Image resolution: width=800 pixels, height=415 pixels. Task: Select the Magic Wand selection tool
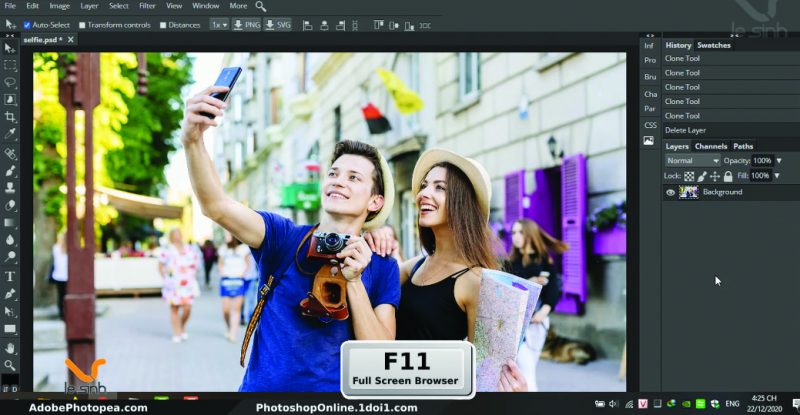[10, 100]
